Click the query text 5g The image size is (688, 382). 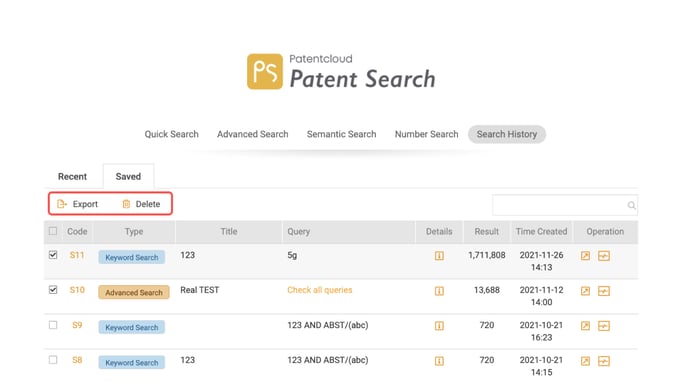292,255
